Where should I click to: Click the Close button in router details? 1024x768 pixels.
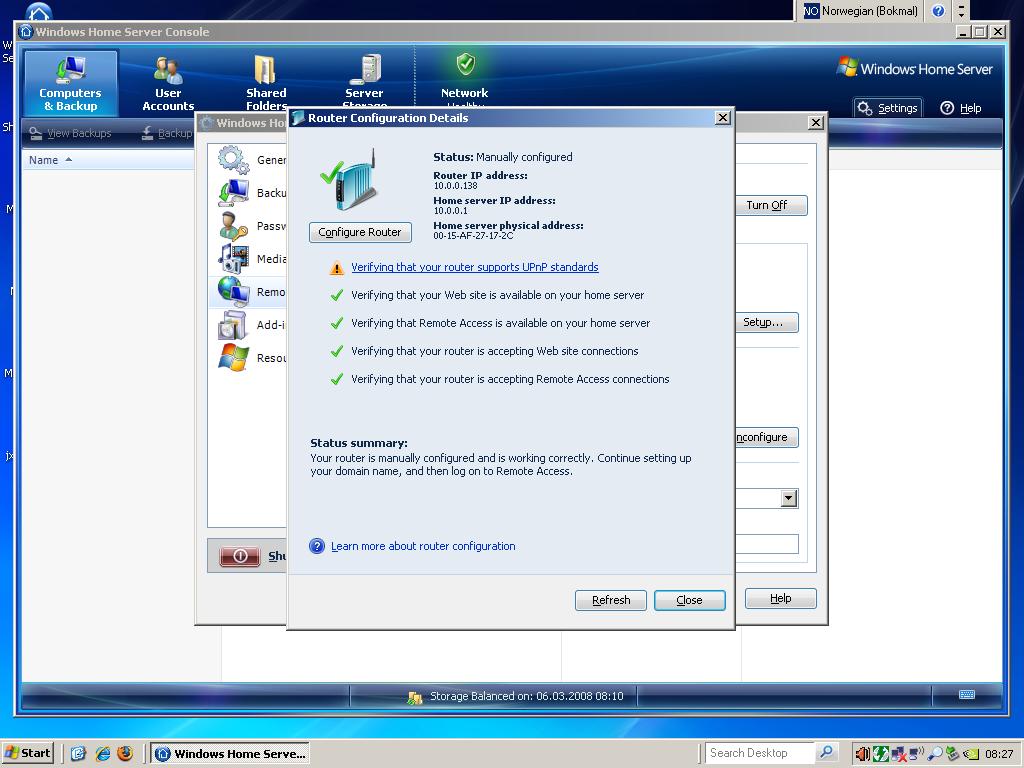(x=690, y=600)
